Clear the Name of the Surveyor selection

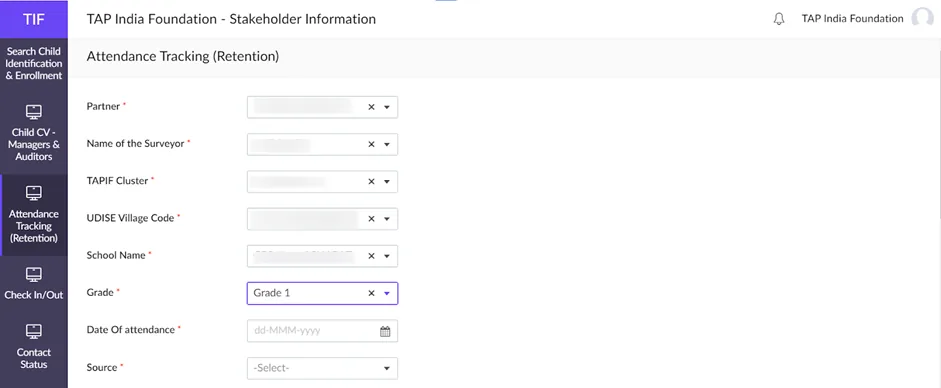[371, 145]
